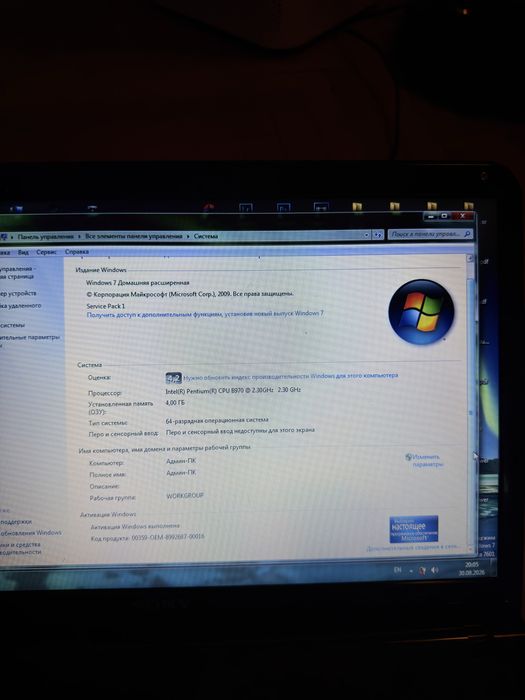Click the Активация Windows выполнена text
Viewport: 525px width, 700px height.
pos(135,526)
